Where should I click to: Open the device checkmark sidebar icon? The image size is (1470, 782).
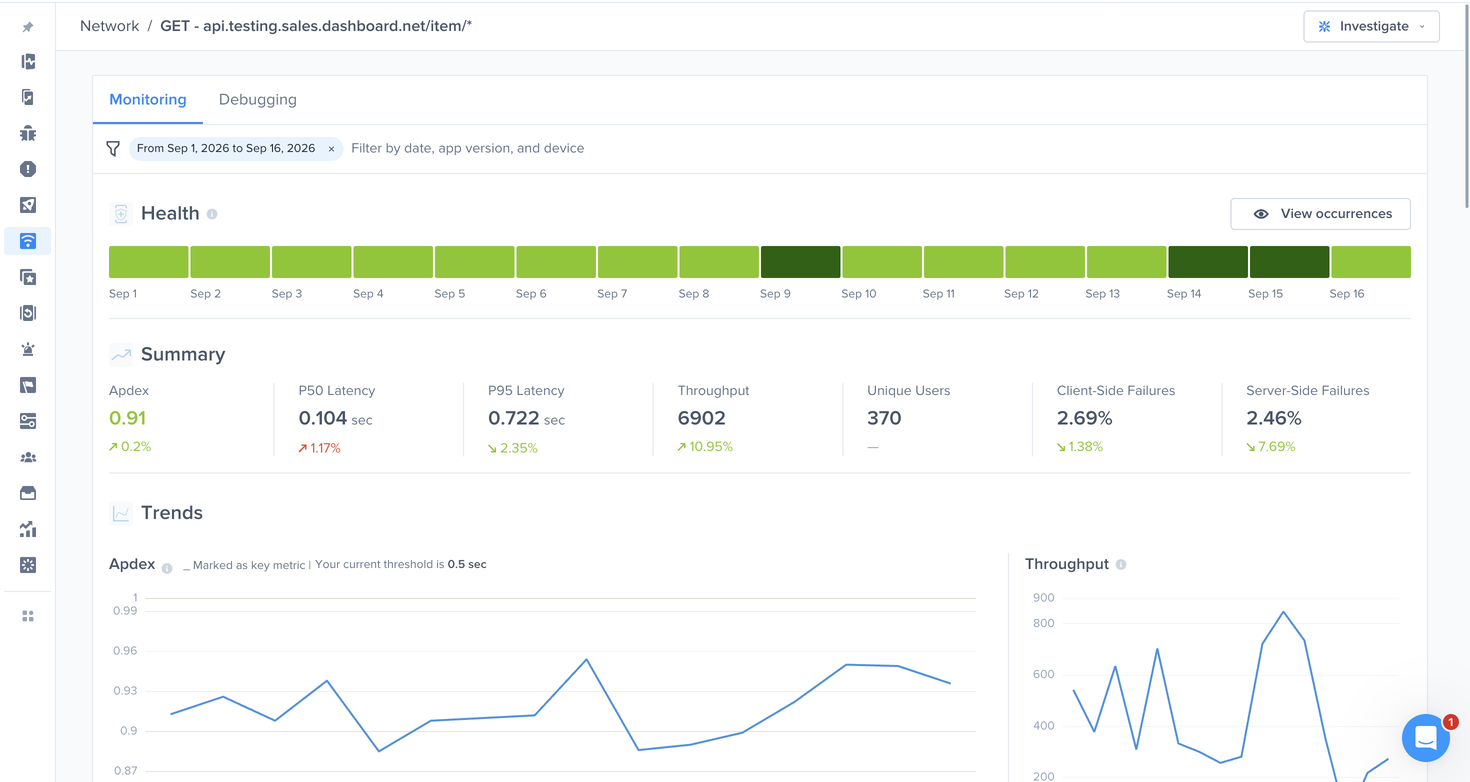(28, 97)
